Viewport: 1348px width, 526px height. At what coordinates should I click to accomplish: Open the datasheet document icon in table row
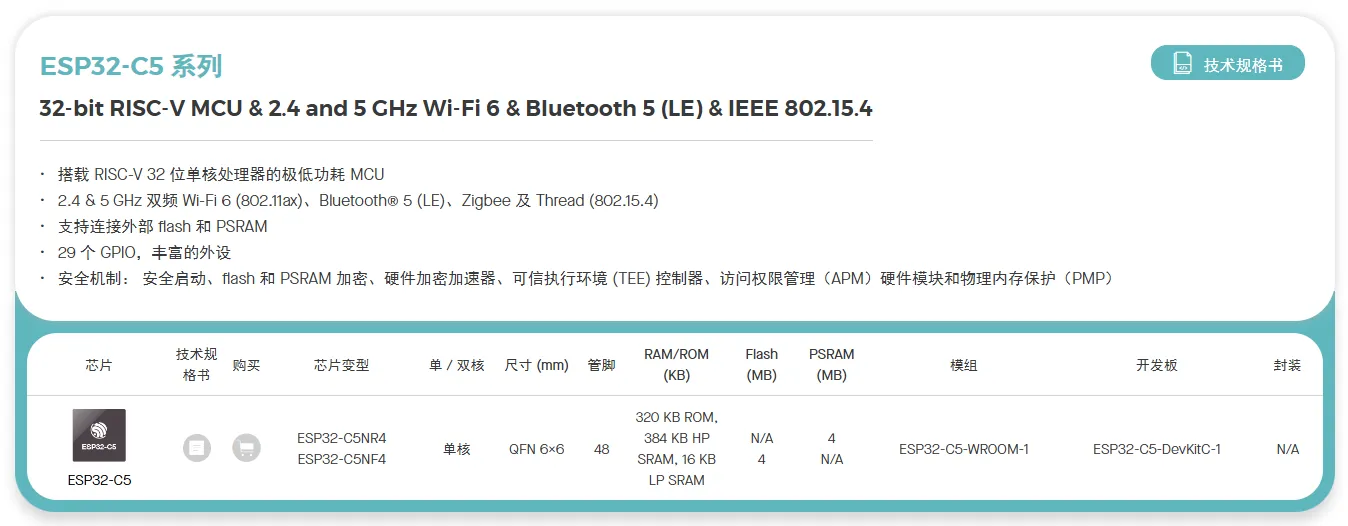point(197,448)
